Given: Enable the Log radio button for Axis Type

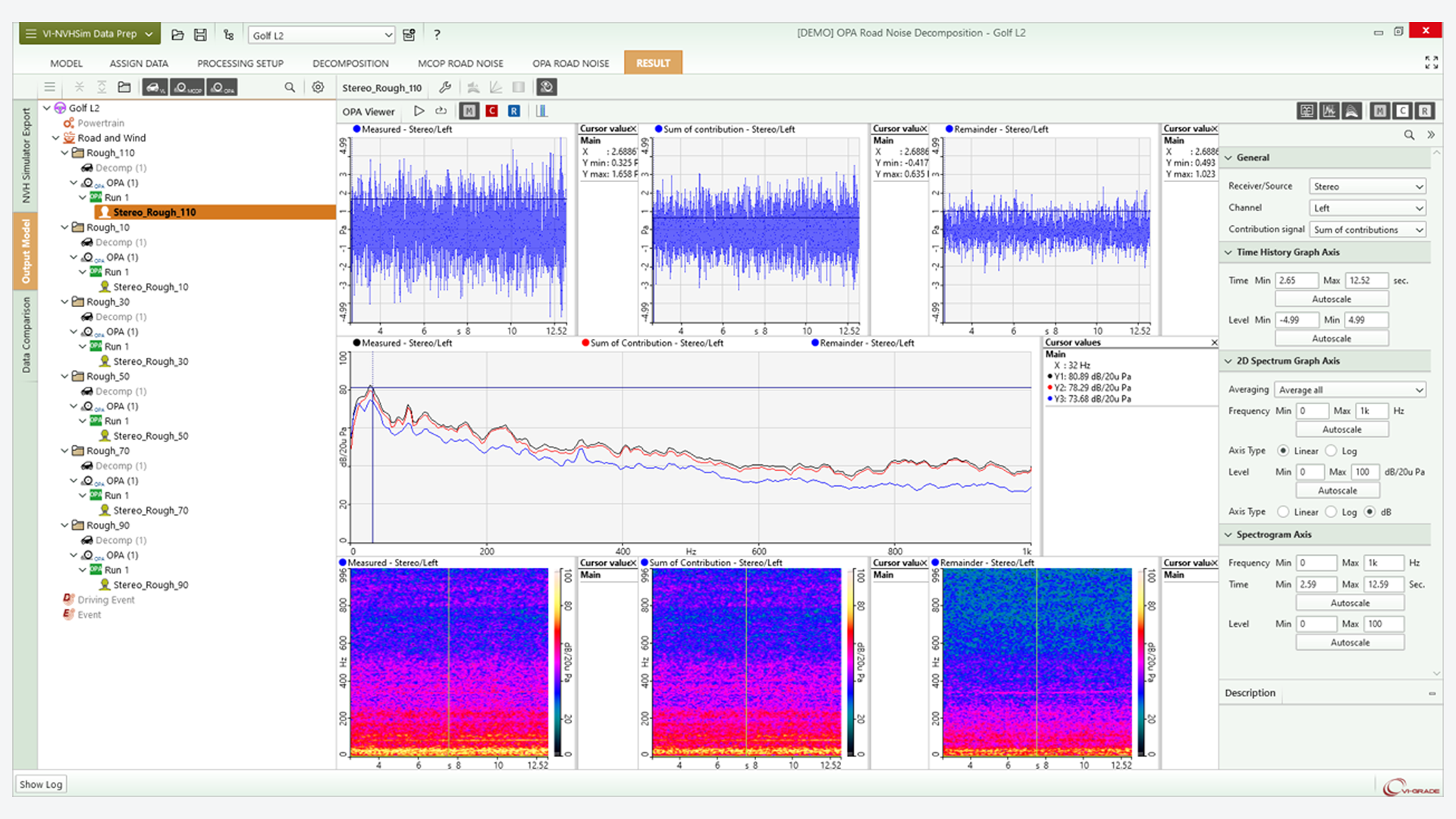Looking at the screenshot, I should (1332, 450).
